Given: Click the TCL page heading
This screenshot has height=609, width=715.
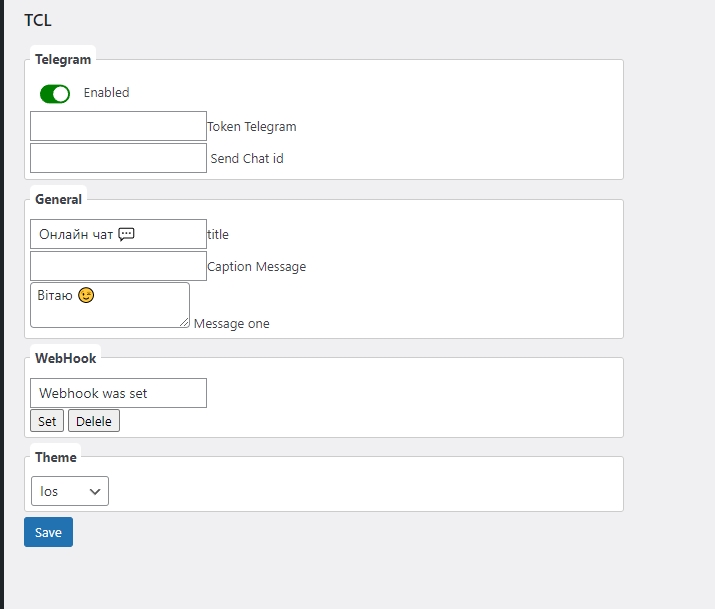Looking at the screenshot, I should tap(38, 20).
